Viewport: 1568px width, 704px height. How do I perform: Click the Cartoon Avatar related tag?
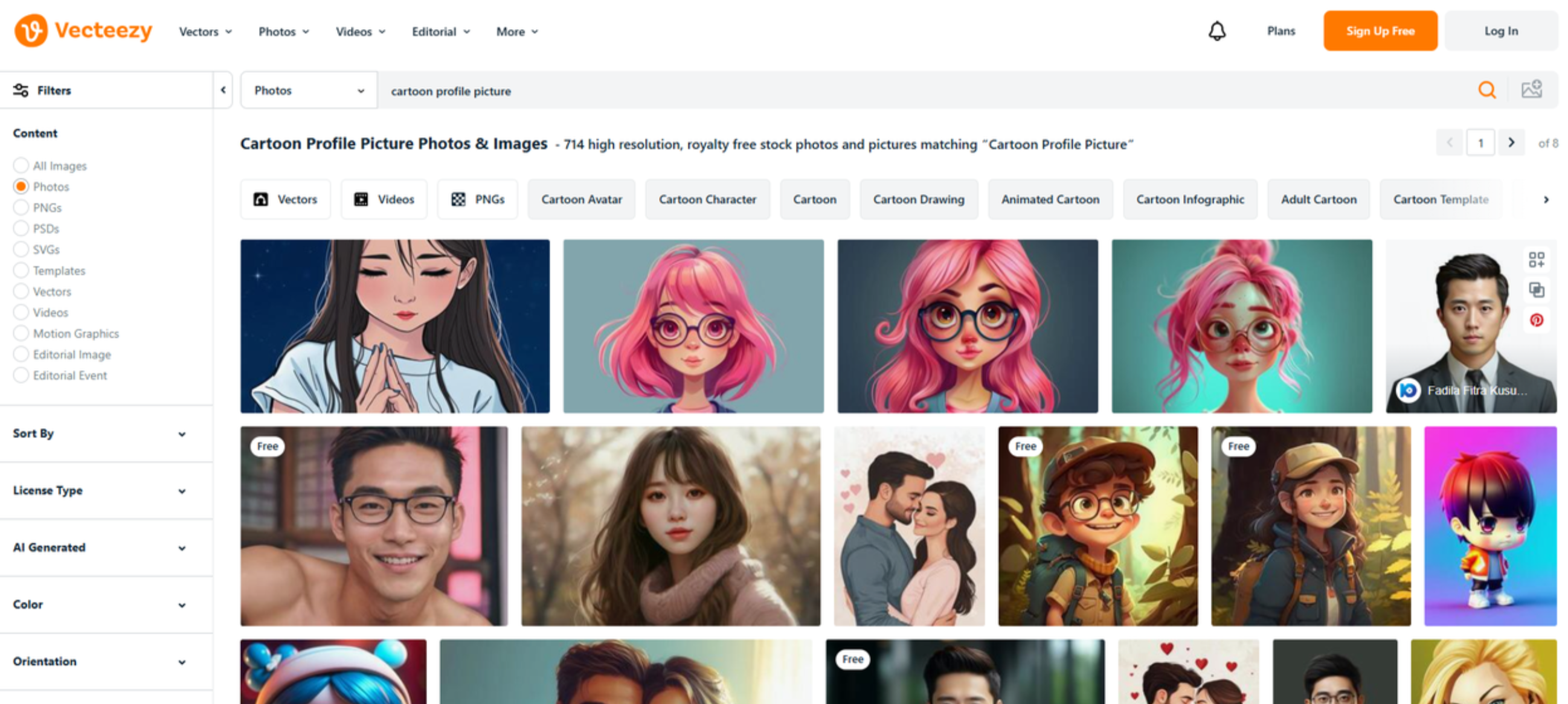coord(580,200)
